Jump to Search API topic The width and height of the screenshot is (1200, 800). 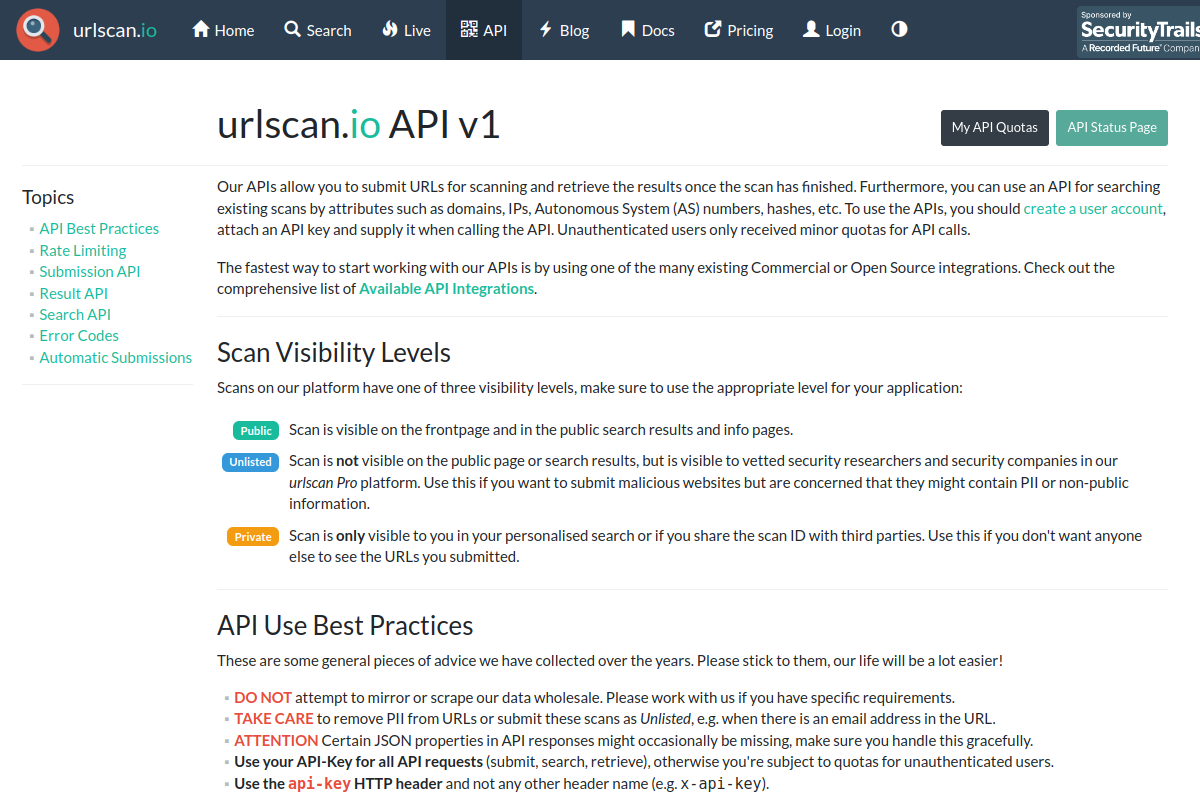pyautogui.click(x=75, y=315)
